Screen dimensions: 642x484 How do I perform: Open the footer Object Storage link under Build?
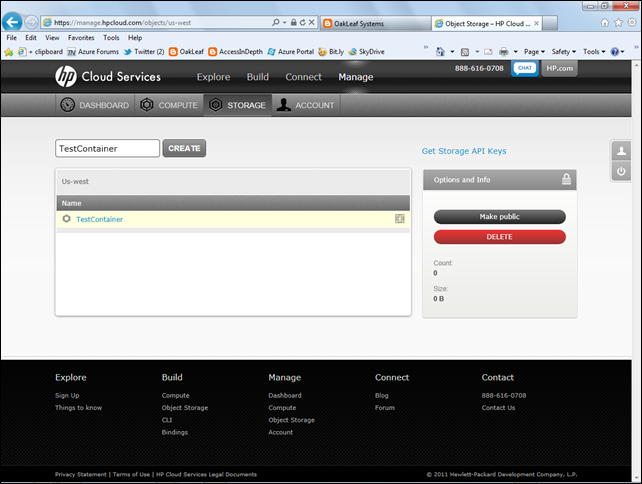(x=185, y=408)
